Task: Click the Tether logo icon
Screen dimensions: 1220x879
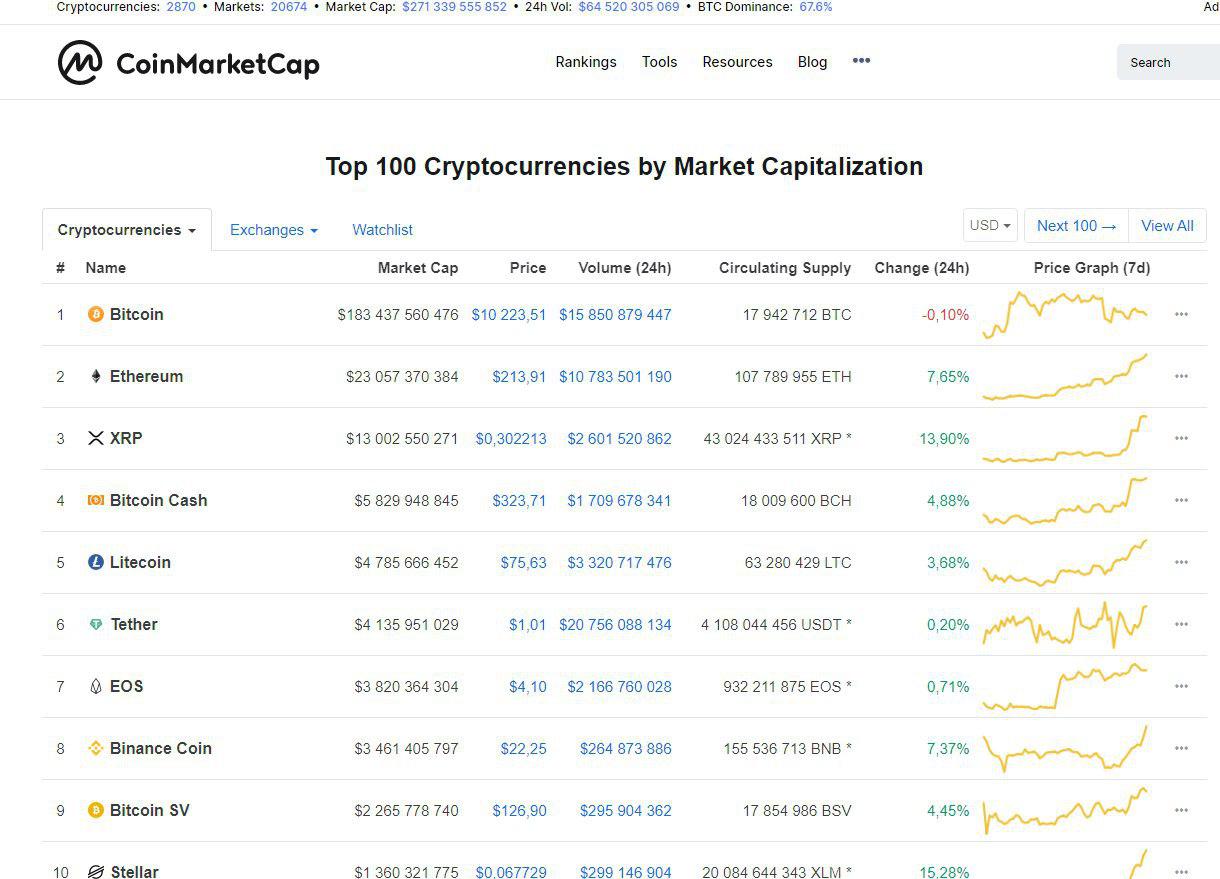Action: pyautogui.click(x=96, y=625)
